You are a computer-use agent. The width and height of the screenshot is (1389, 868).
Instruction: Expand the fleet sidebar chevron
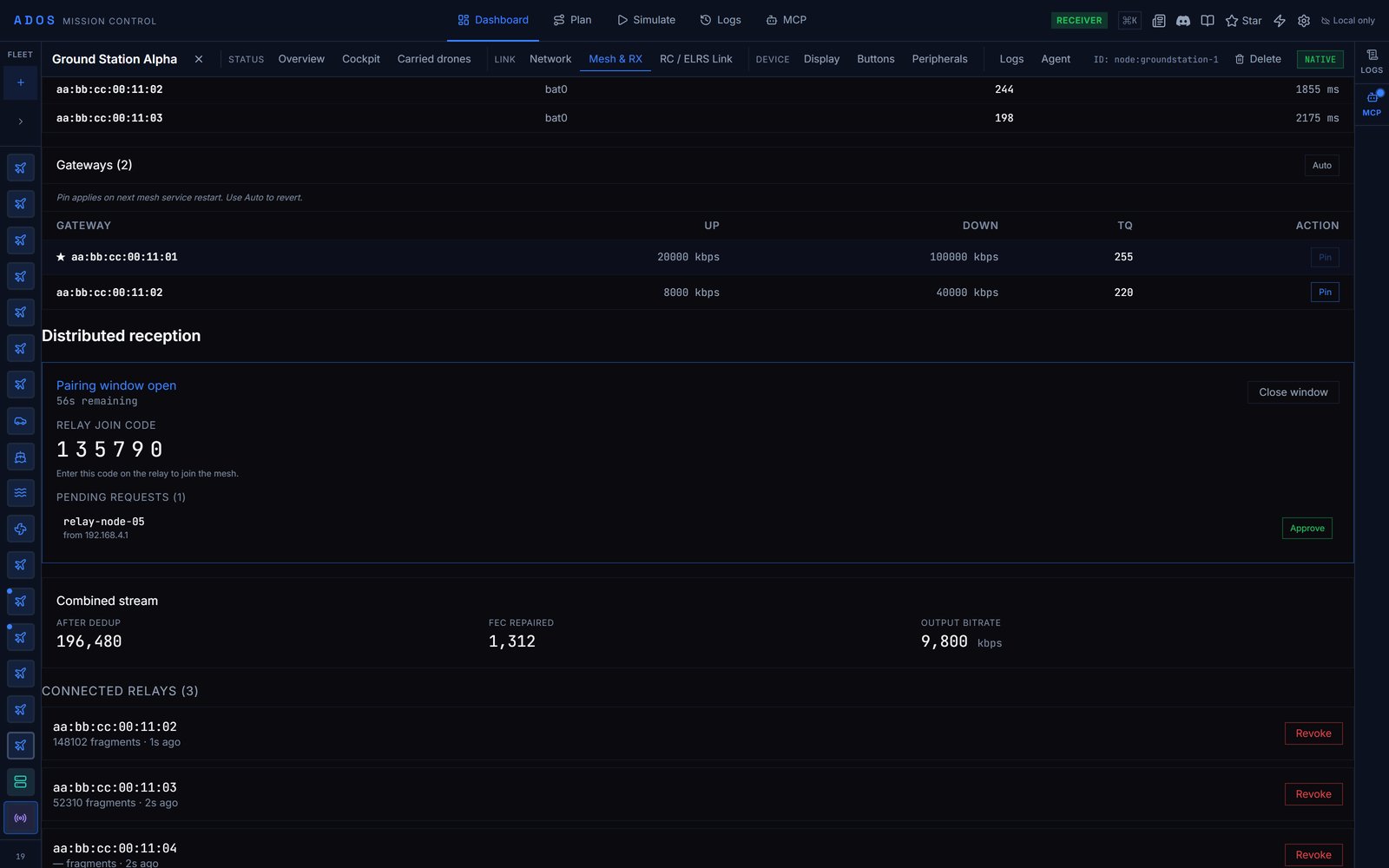21,122
